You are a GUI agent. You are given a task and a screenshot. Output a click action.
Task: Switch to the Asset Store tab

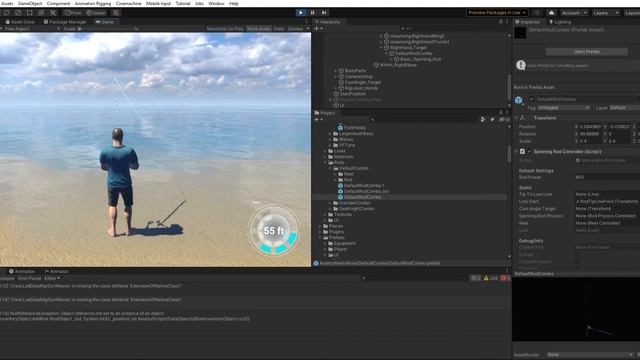20,22
